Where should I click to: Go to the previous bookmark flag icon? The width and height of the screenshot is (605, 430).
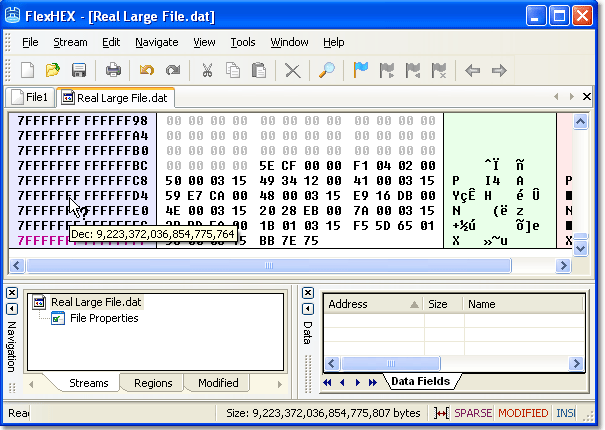pyautogui.click(x=413, y=70)
